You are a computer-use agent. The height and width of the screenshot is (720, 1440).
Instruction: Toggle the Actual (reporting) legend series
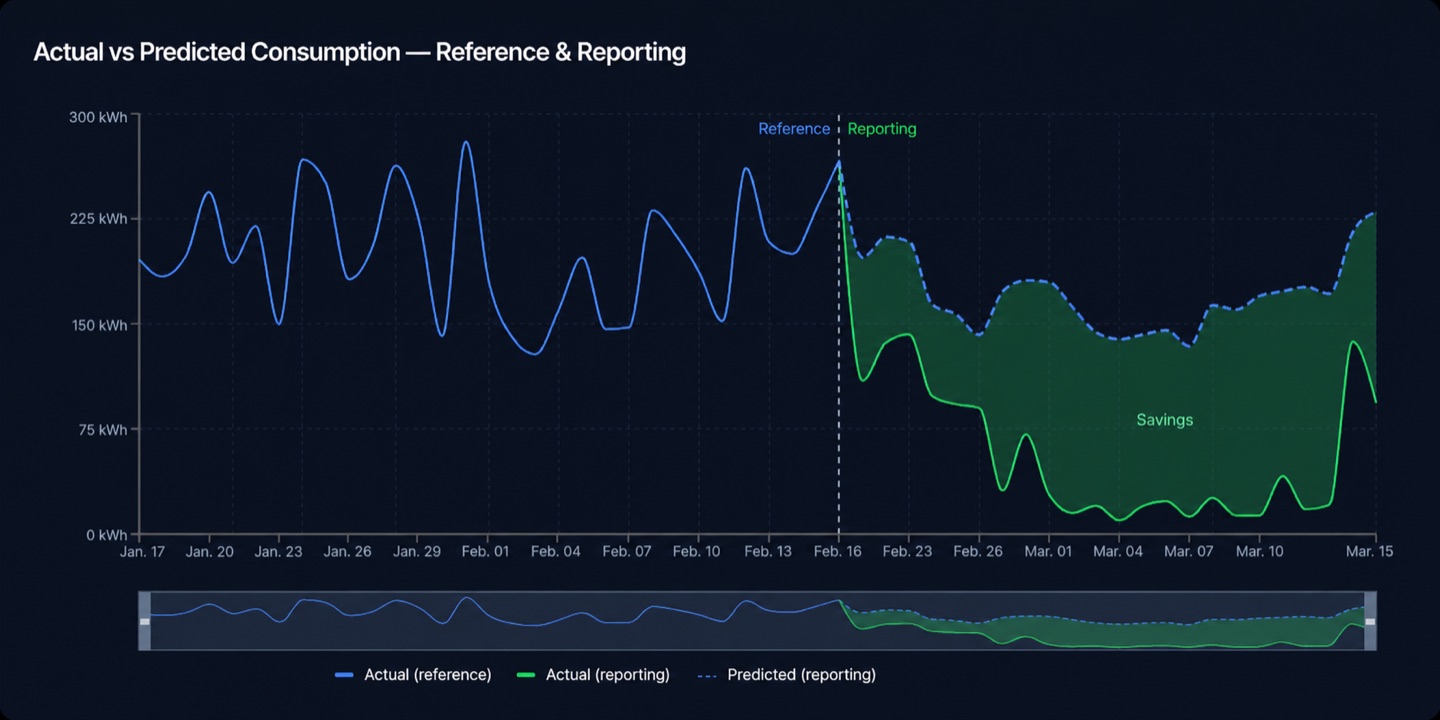593,675
